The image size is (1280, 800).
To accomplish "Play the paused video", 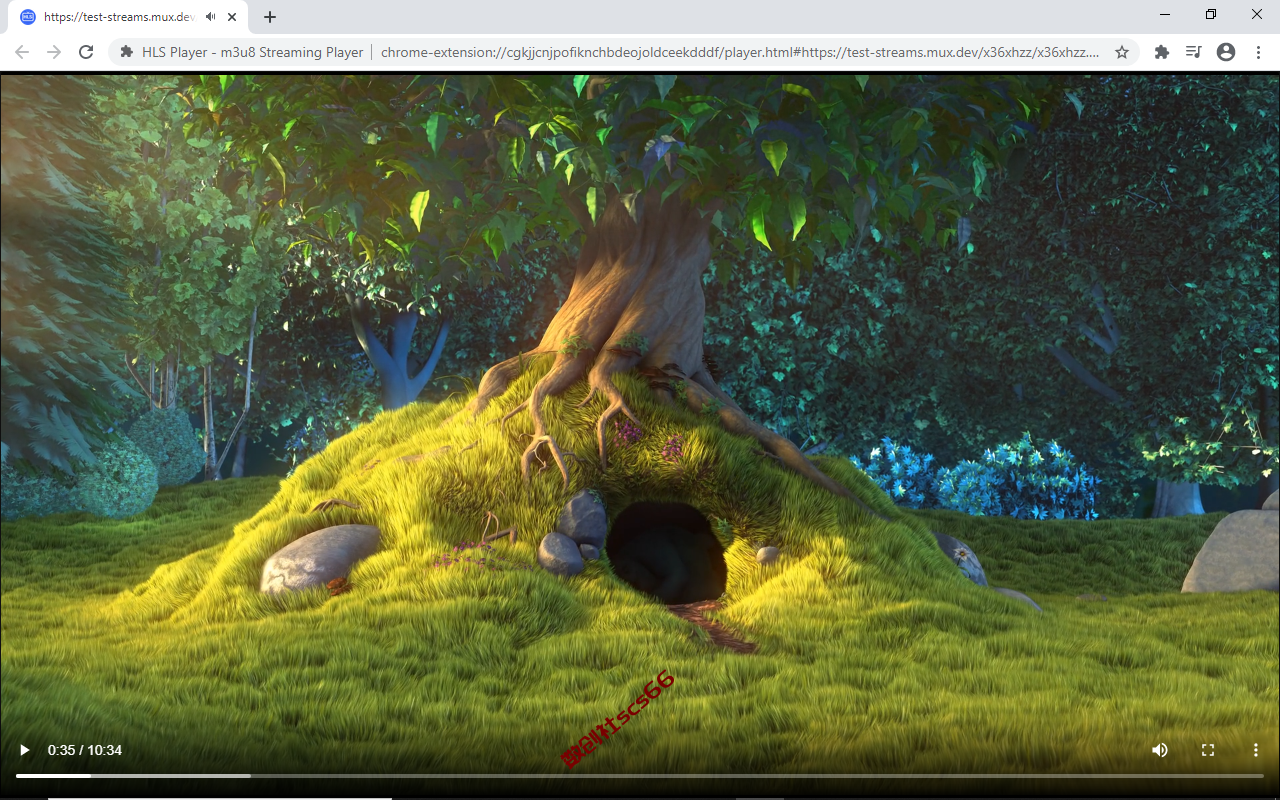I will click(25, 750).
